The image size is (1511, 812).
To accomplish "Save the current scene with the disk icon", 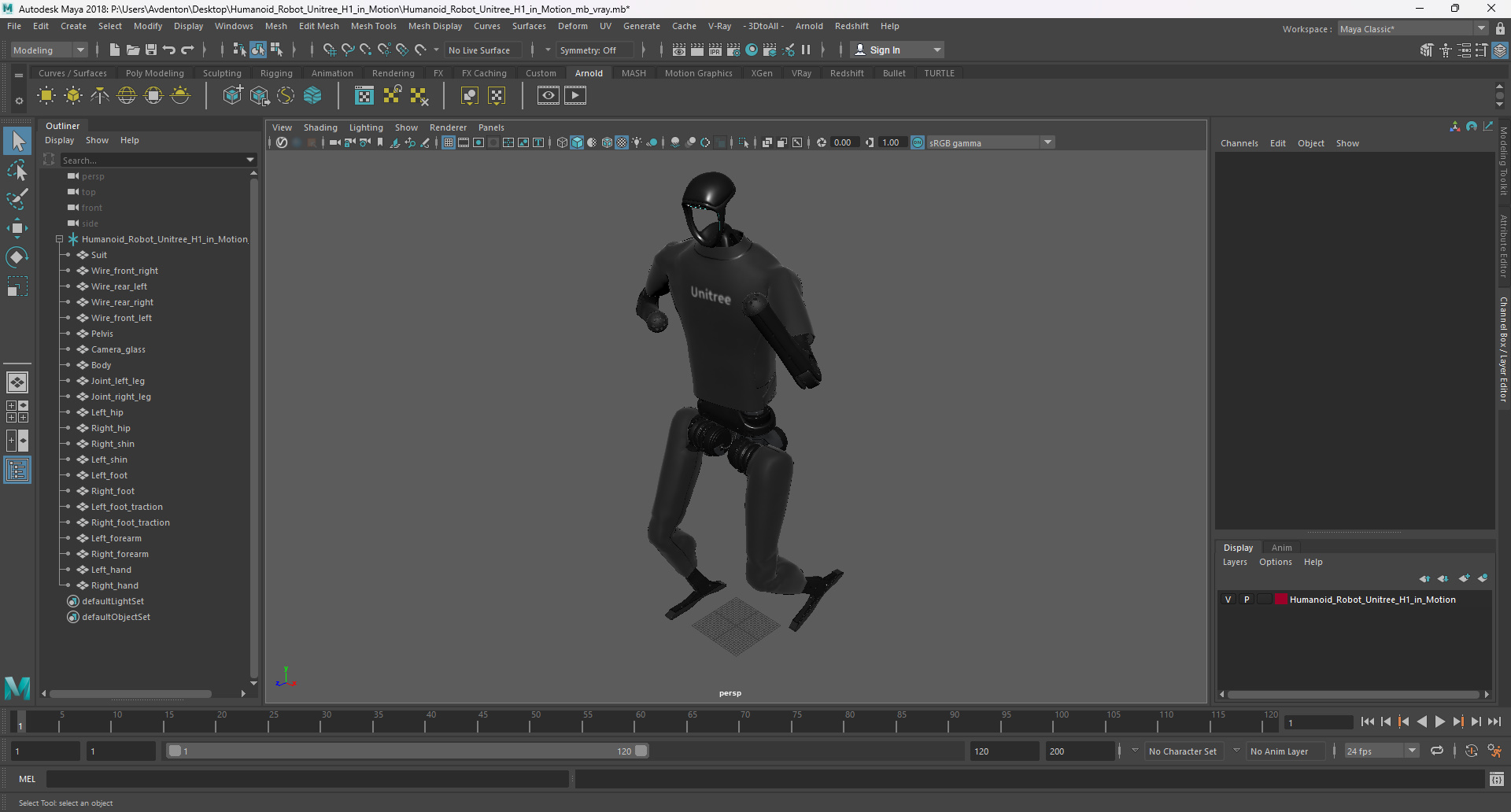I will click(151, 50).
